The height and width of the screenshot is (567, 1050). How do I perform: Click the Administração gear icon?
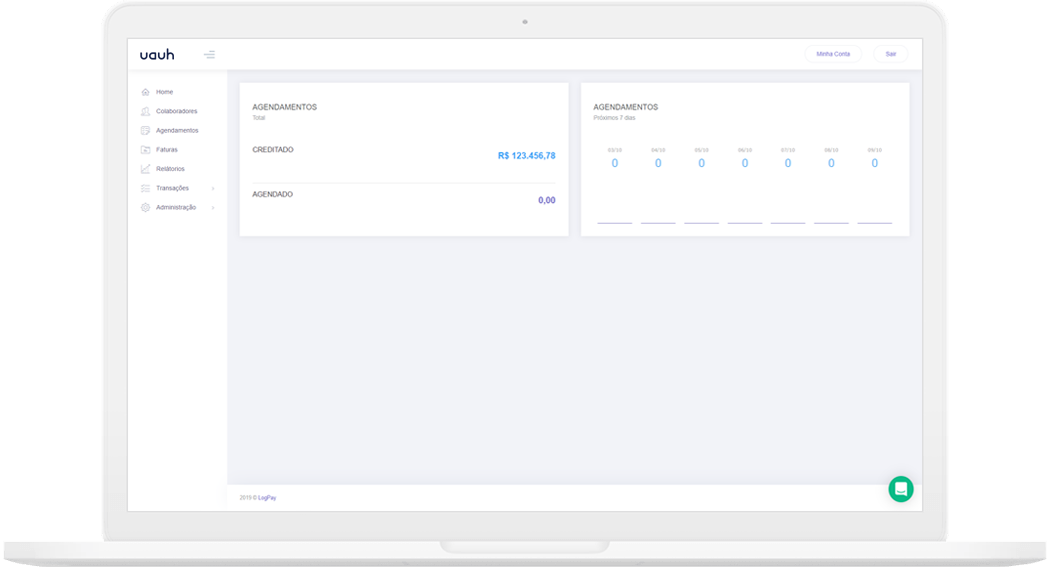(x=145, y=208)
